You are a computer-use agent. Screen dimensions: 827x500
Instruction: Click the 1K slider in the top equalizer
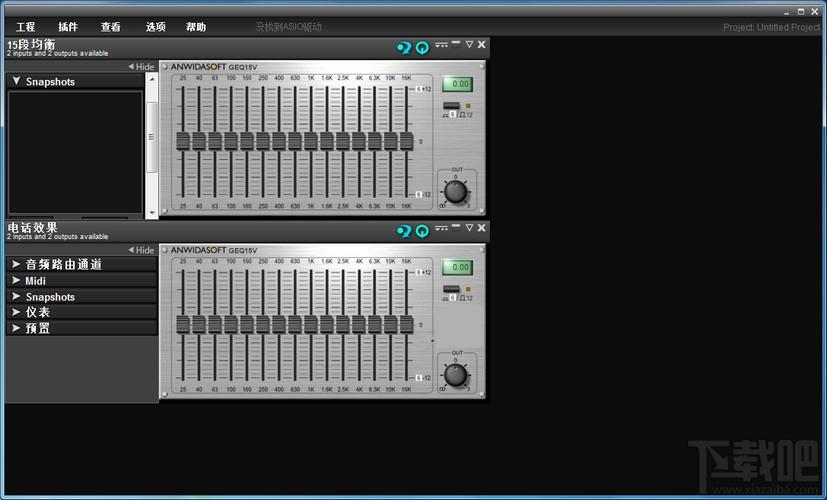[311, 140]
